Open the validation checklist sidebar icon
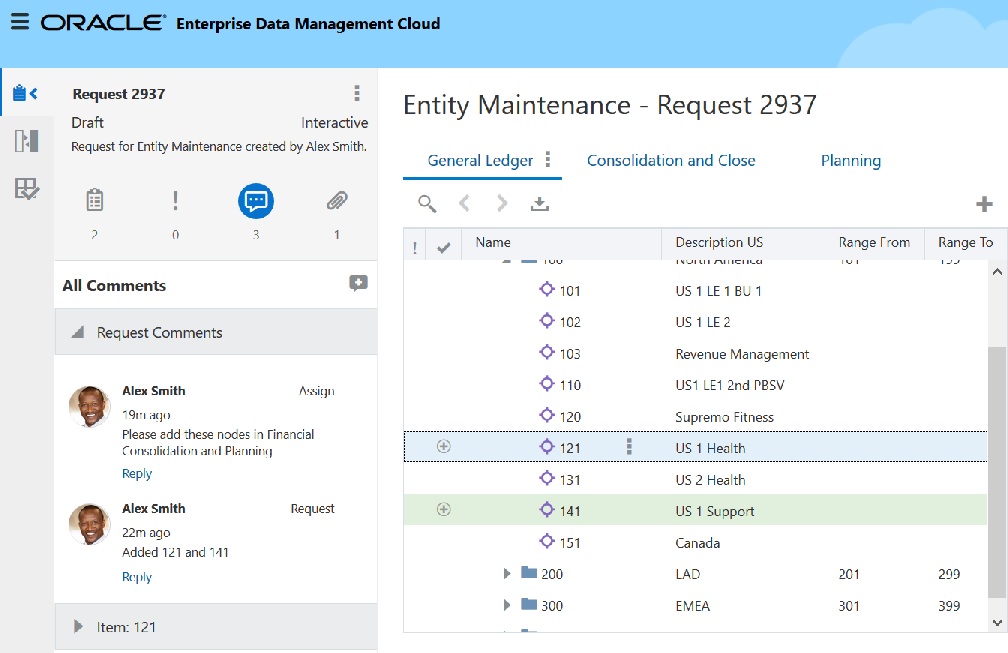1008x653 pixels. 26,189
